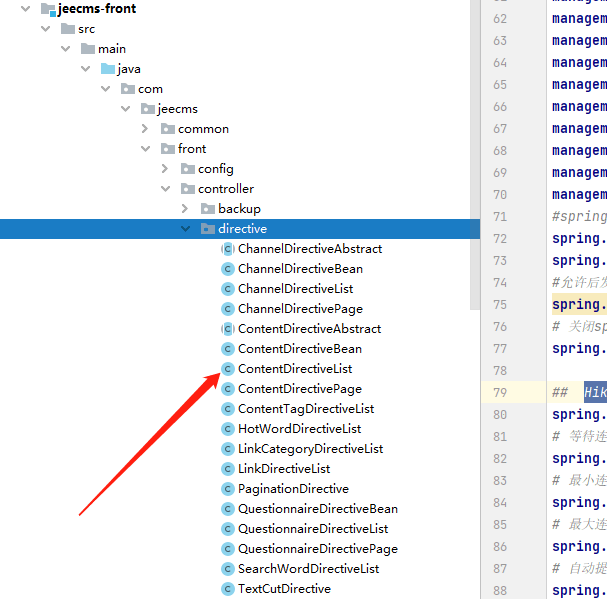Click the selected Hik text on line 79
The width and height of the screenshot is (607, 599).
click(595, 392)
